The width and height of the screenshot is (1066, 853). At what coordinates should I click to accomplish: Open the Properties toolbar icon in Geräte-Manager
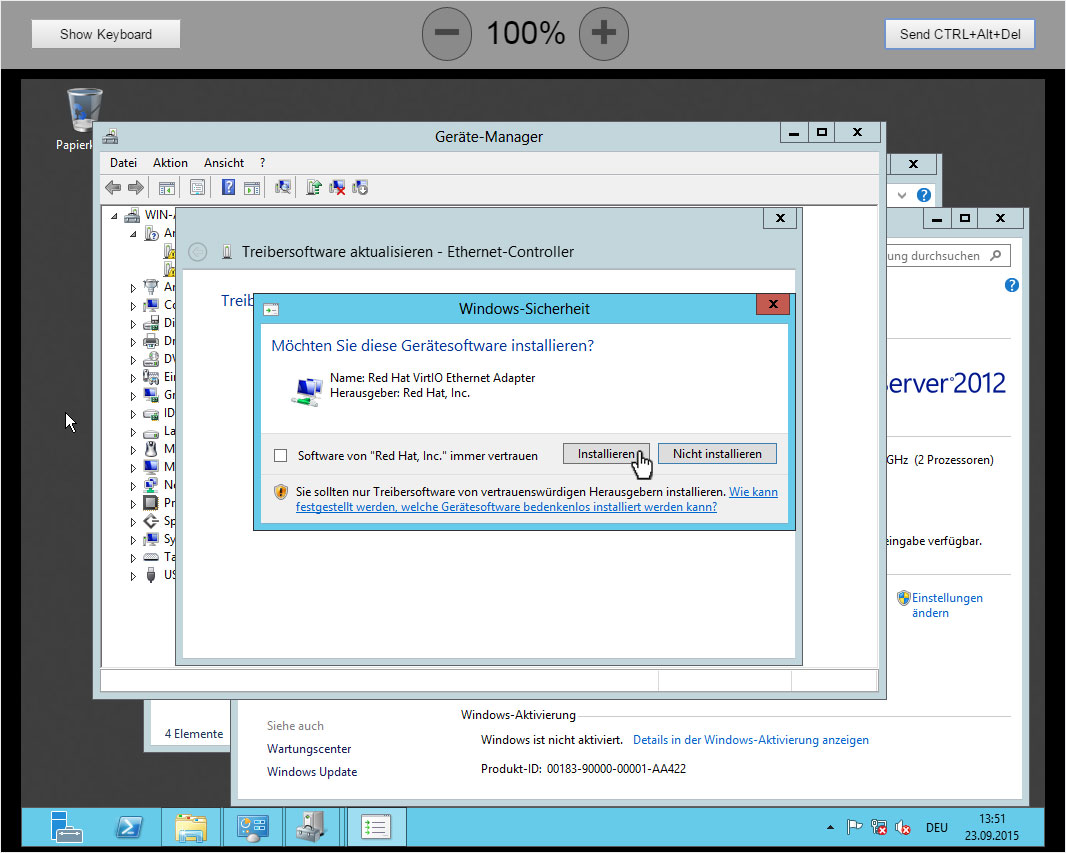click(197, 188)
